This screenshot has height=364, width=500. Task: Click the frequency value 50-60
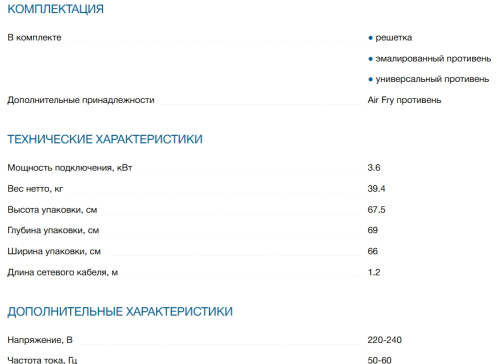(379, 360)
